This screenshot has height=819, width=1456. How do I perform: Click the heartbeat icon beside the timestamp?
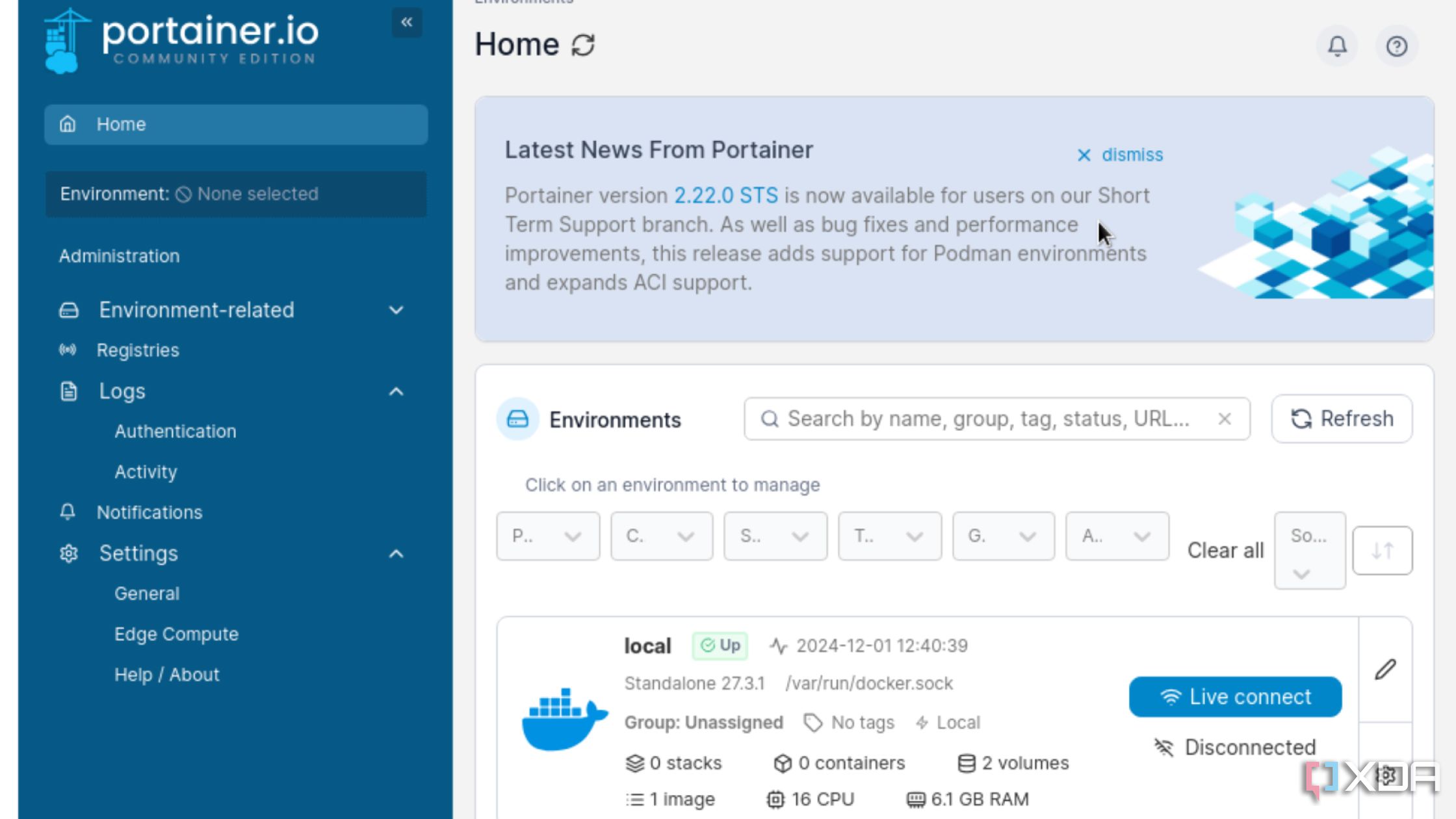pyautogui.click(x=778, y=646)
